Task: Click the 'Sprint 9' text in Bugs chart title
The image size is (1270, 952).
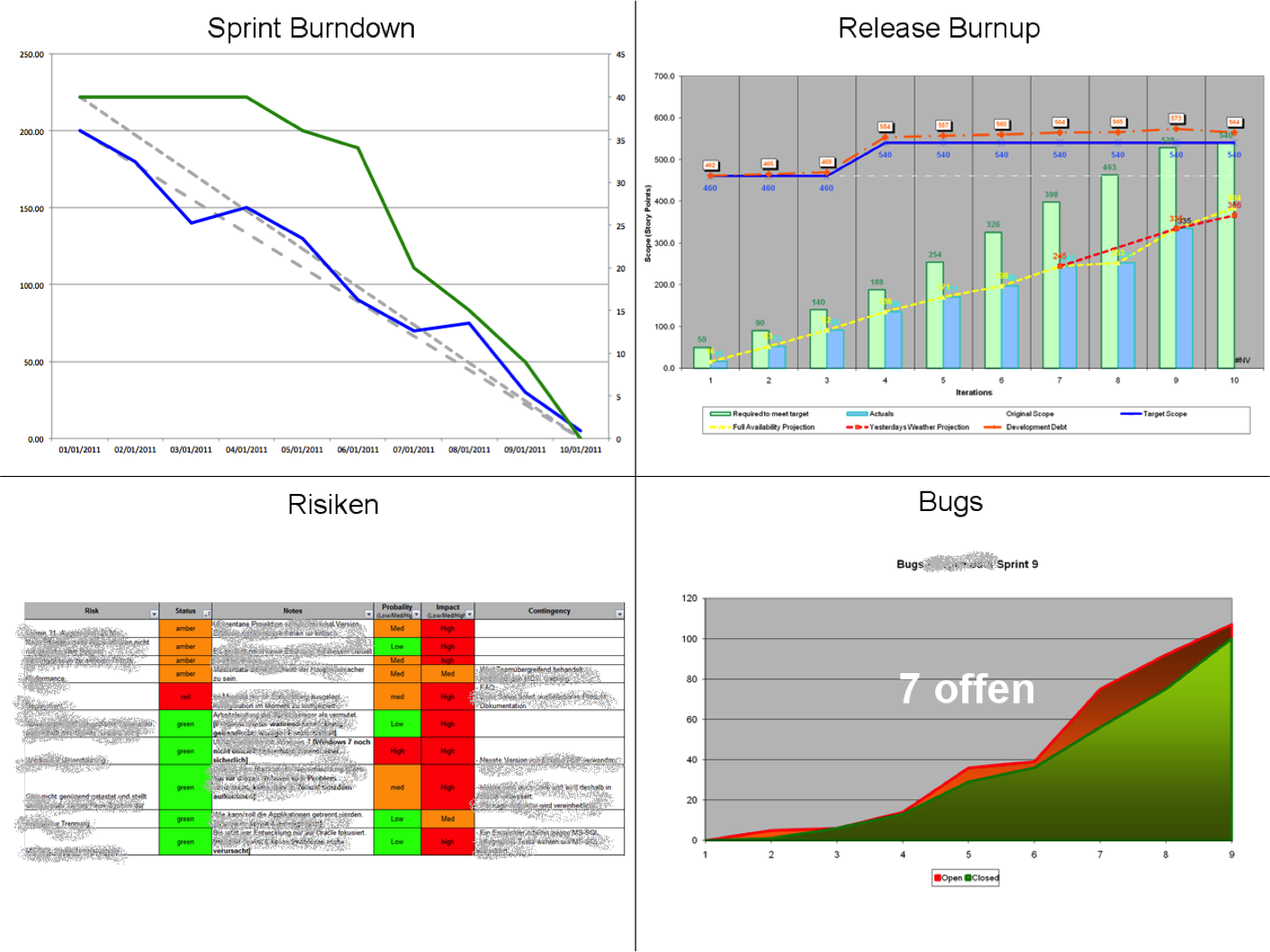Action: (x=1017, y=564)
